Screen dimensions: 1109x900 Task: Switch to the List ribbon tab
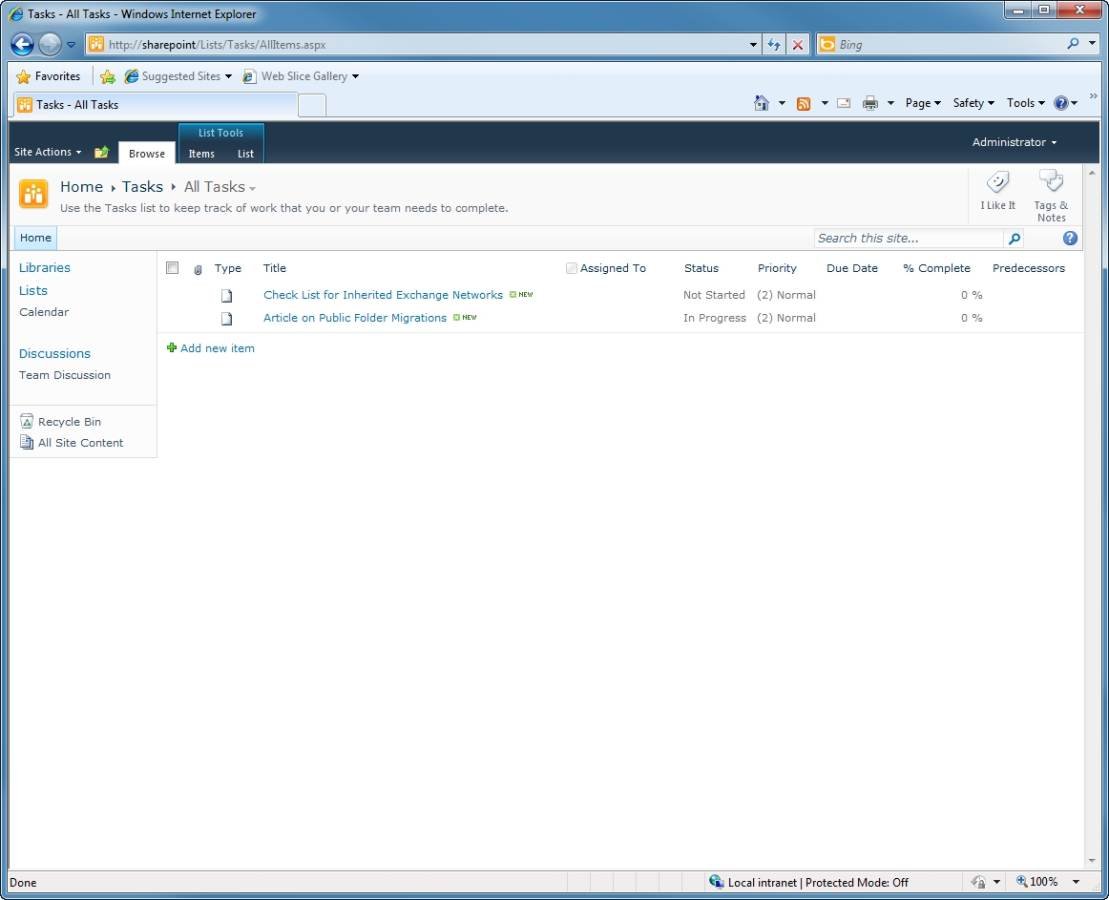pos(245,154)
